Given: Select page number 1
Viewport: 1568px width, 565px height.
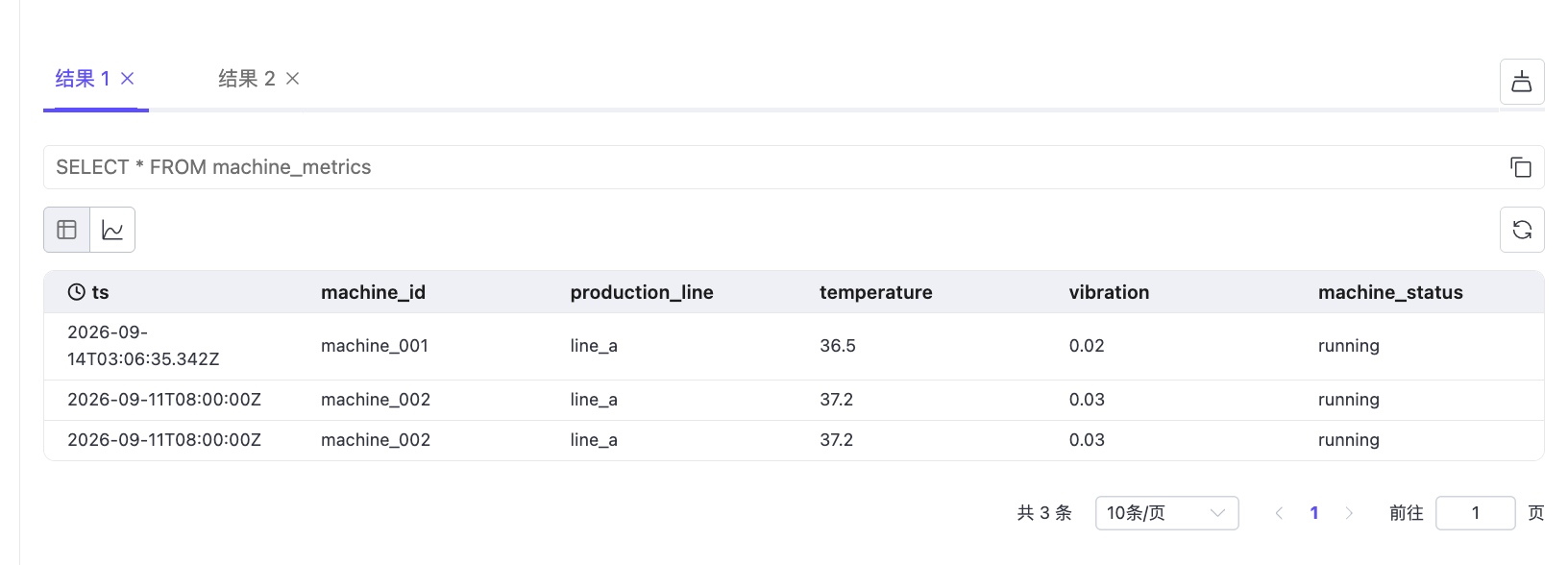Looking at the screenshot, I should click(x=1314, y=513).
